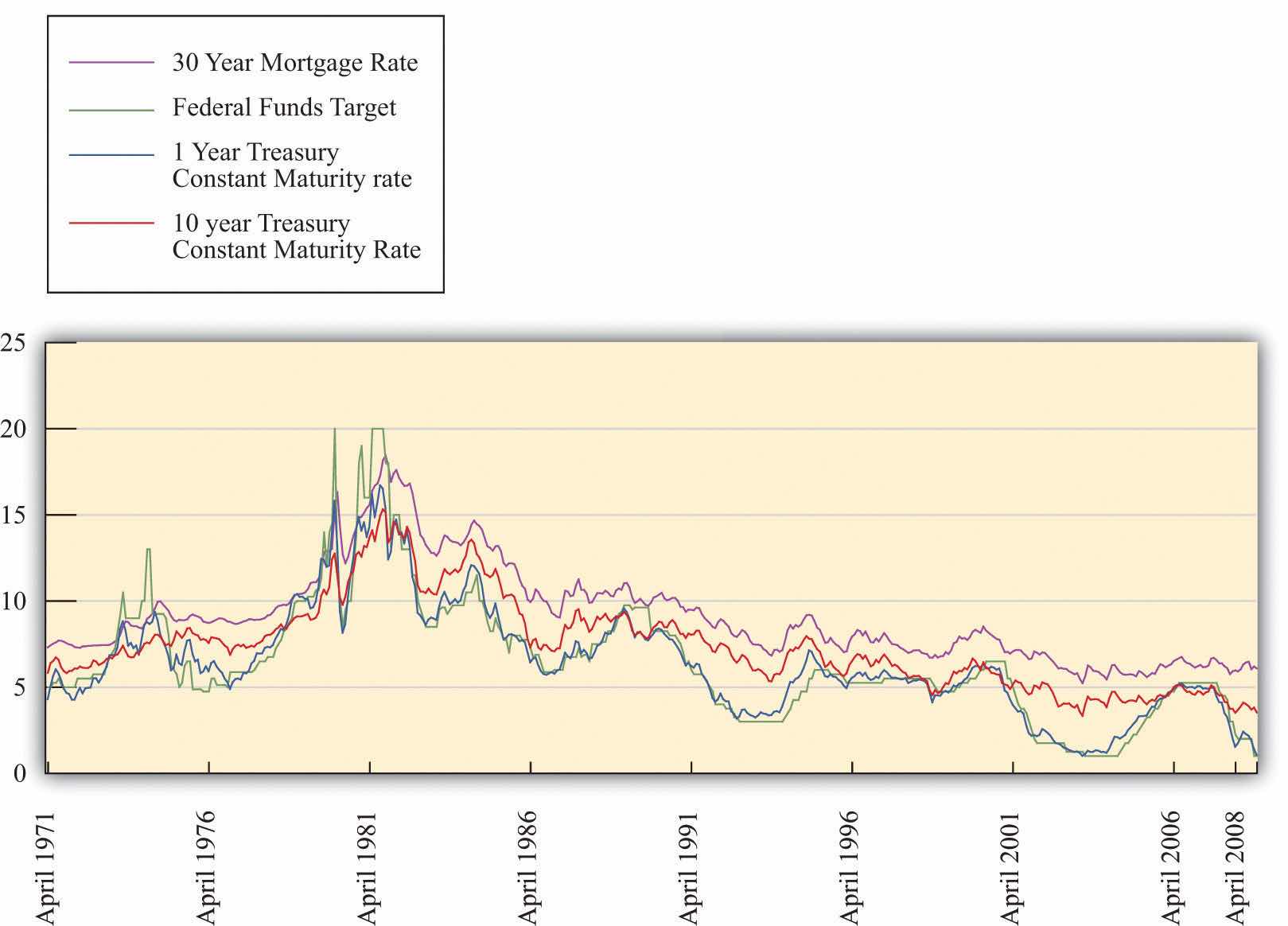1288x926 pixels.
Task: Select the "Federal Funds Target" legend label
Action: (284, 107)
